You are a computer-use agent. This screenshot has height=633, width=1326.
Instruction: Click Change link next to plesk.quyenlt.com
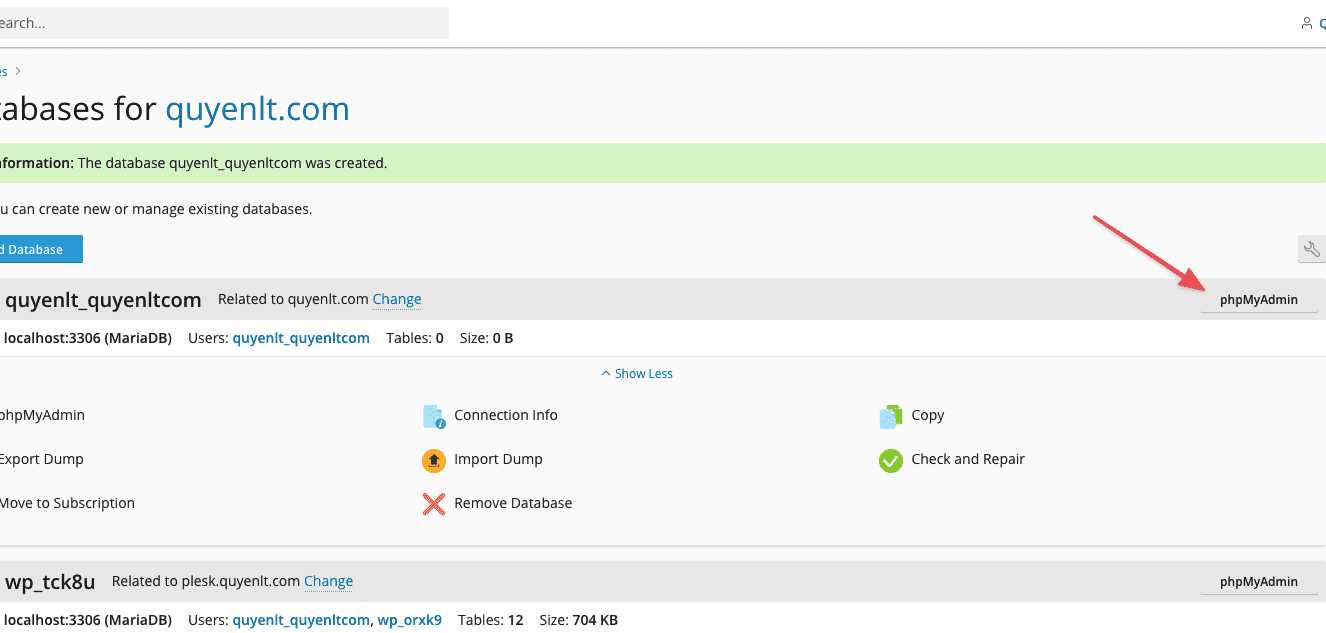(x=328, y=581)
